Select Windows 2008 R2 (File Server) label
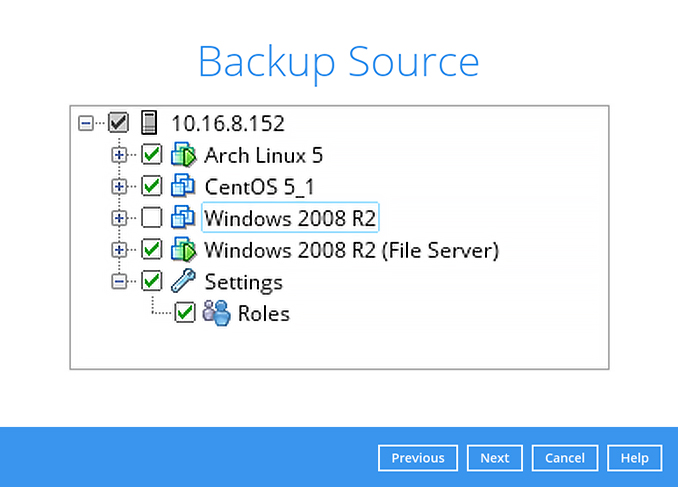This screenshot has height=487, width=678. tap(352, 250)
